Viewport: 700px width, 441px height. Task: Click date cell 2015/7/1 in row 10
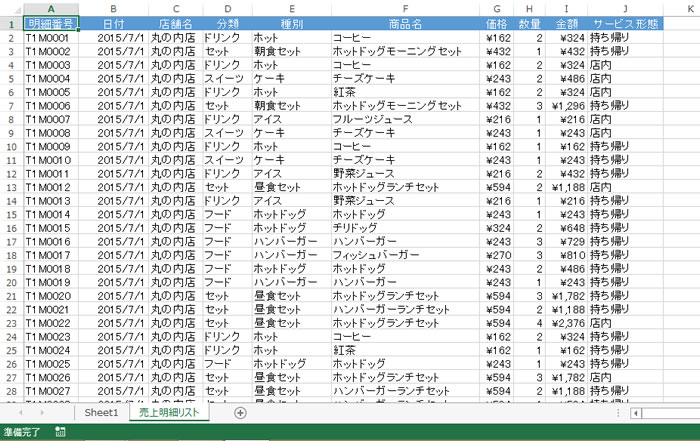[x=113, y=146]
